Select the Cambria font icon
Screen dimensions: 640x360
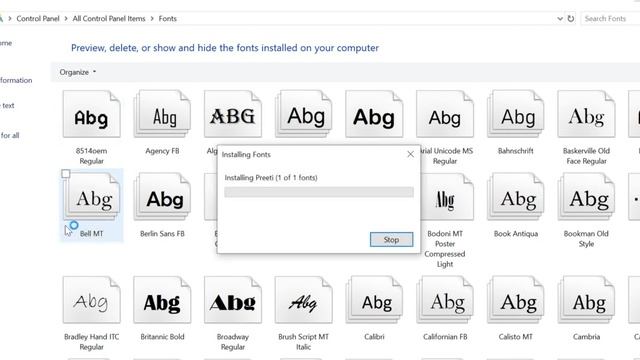586,300
